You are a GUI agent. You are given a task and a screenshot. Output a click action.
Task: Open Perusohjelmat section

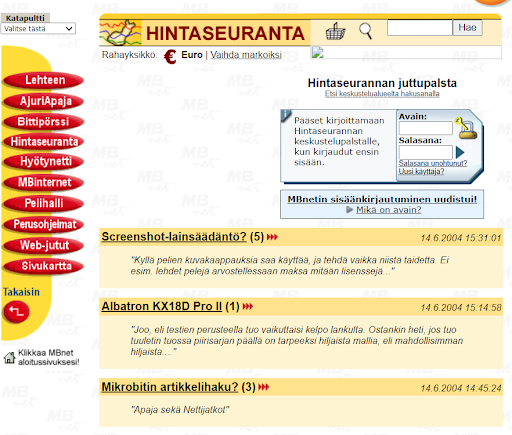(43, 224)
